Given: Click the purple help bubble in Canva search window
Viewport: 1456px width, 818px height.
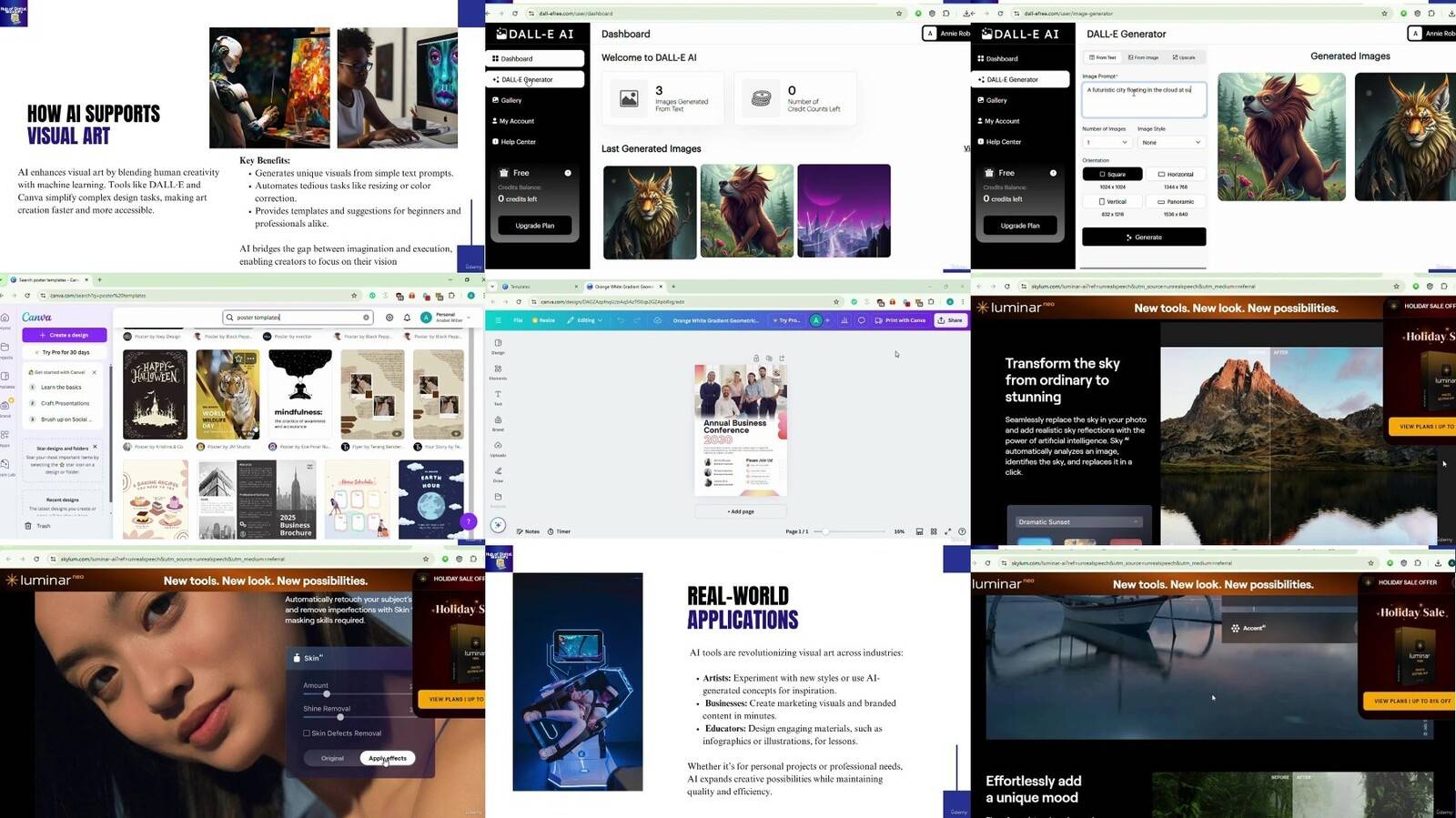Looking at the screenshot, I should pos(468,521).
